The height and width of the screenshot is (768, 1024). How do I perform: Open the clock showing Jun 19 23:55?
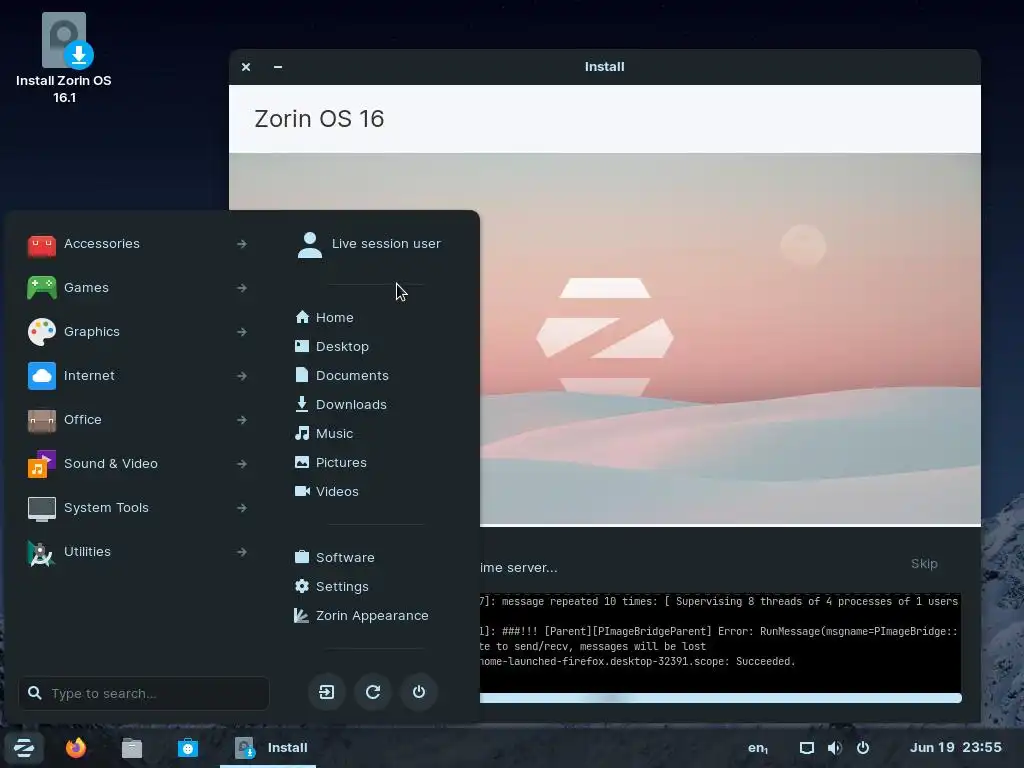(x=955, y=748)
